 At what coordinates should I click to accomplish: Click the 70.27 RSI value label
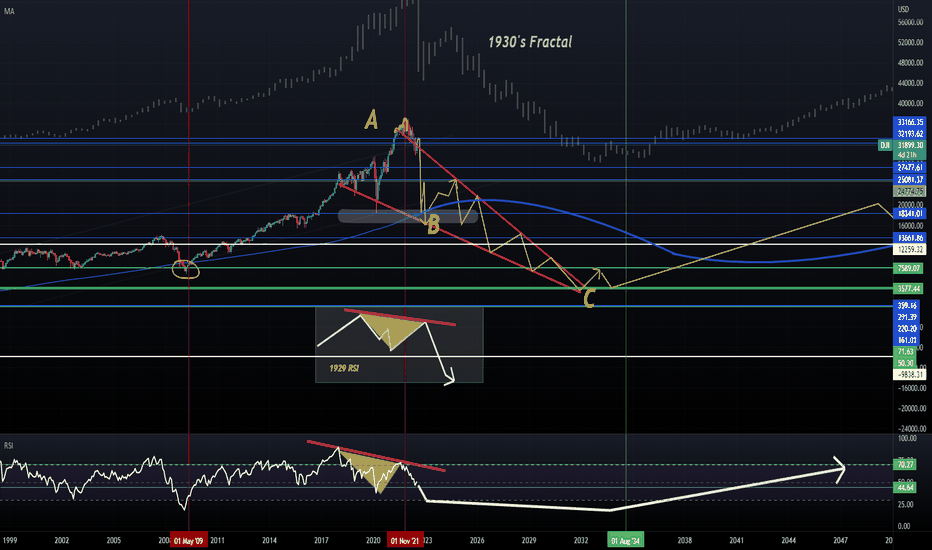905,464
